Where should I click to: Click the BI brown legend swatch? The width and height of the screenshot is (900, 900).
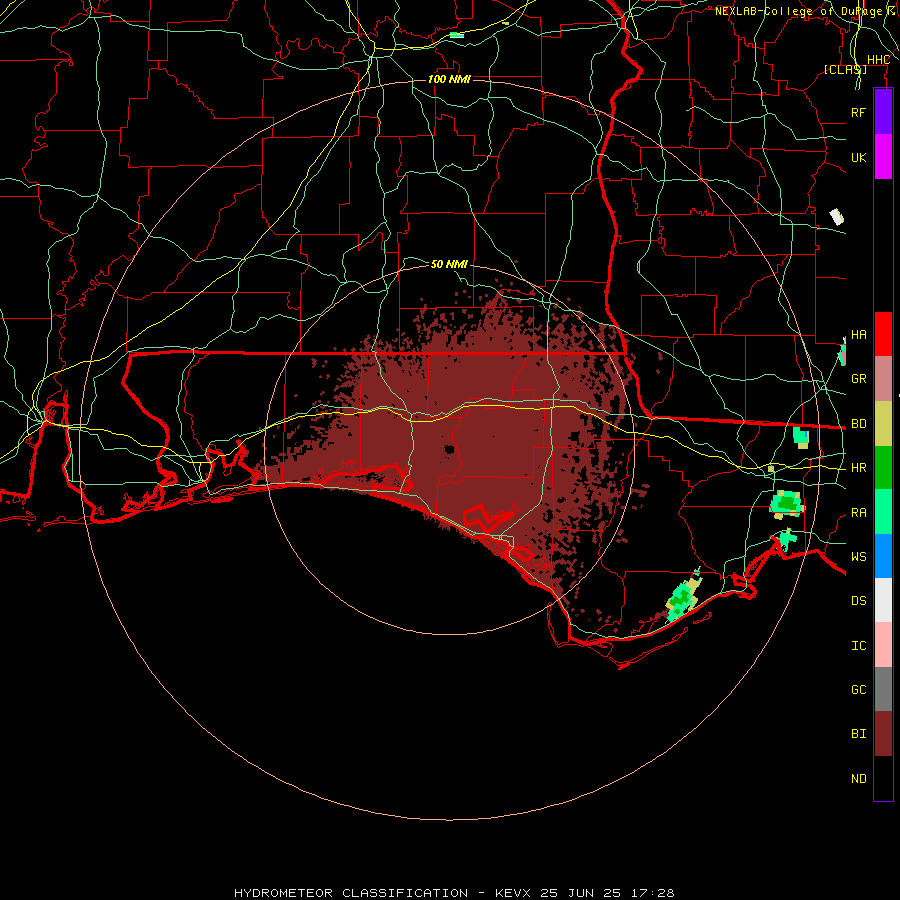point(883,734)
